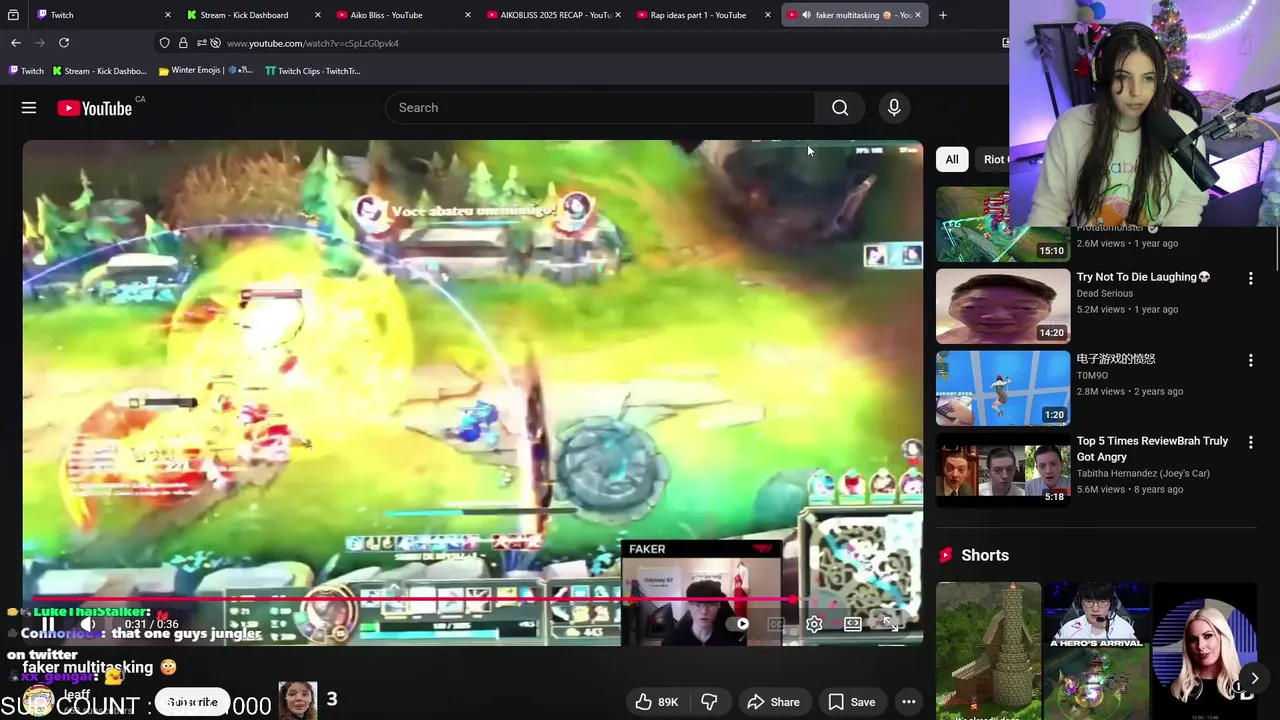This screenshot has height=720, width=1280.
Task: Select the All filter chip
Action: tap(952, 159)
